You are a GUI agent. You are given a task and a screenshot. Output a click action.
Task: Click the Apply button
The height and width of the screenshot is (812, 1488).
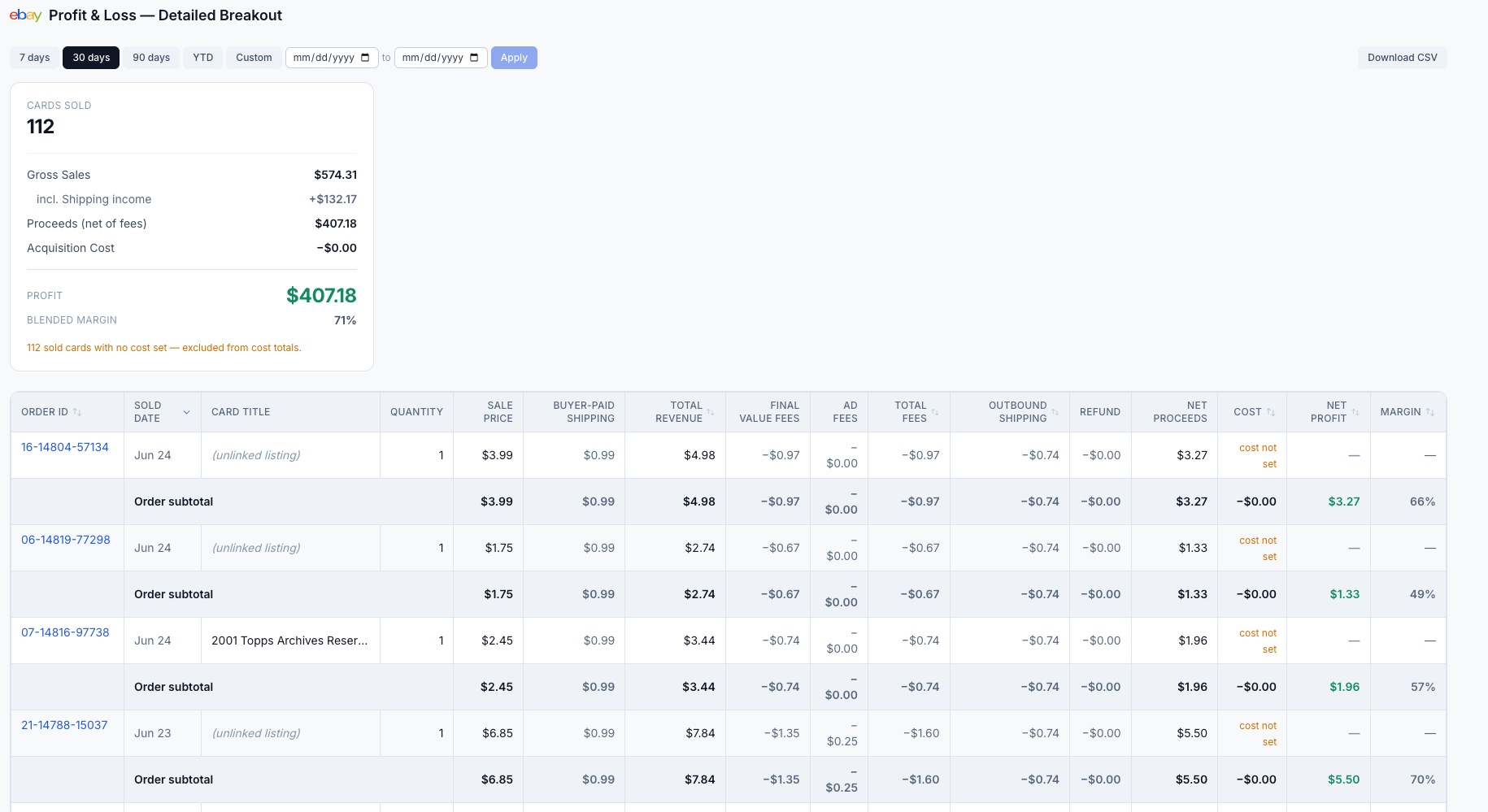point(514,58)
